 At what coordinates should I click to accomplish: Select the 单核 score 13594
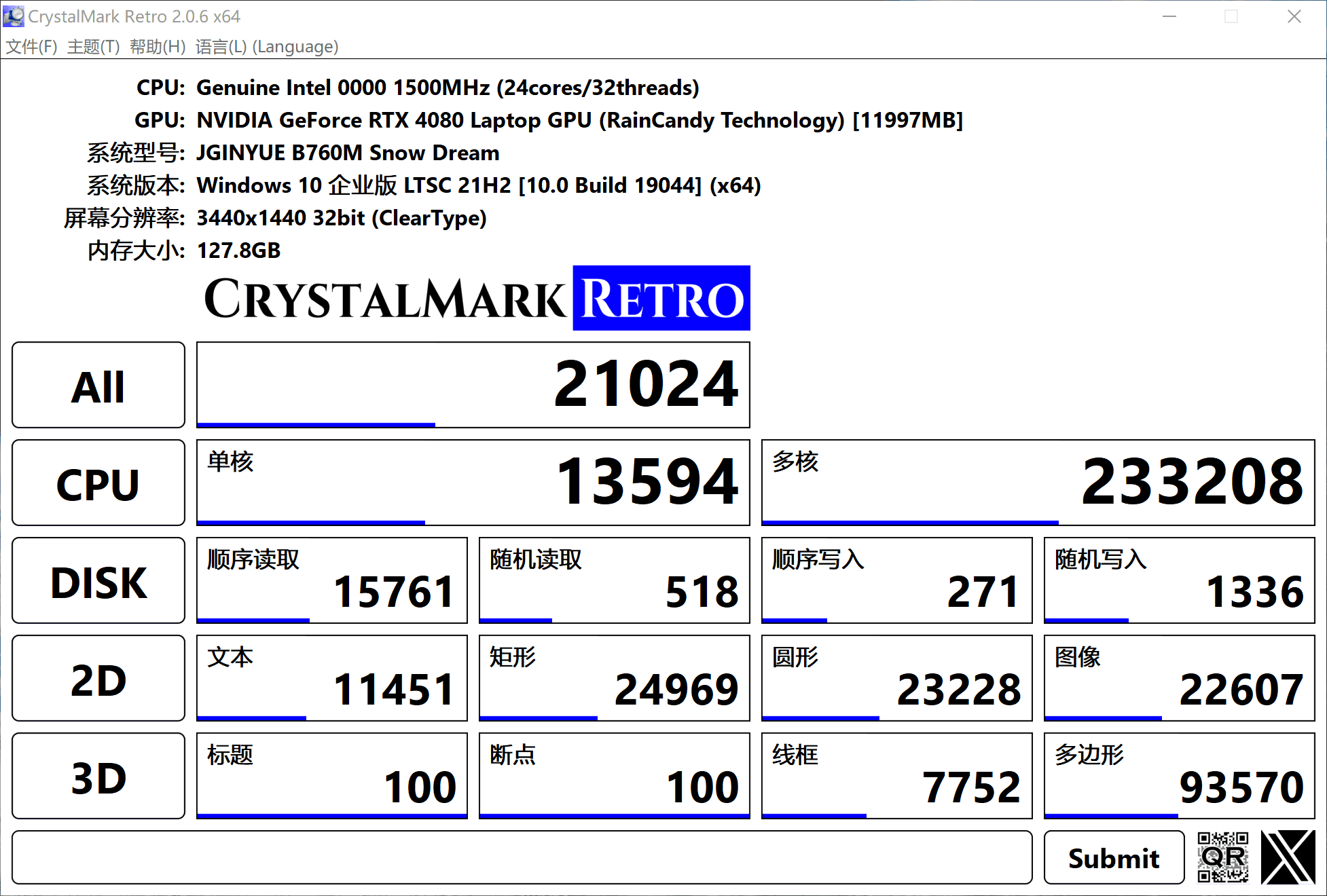(x=473, y=483)
